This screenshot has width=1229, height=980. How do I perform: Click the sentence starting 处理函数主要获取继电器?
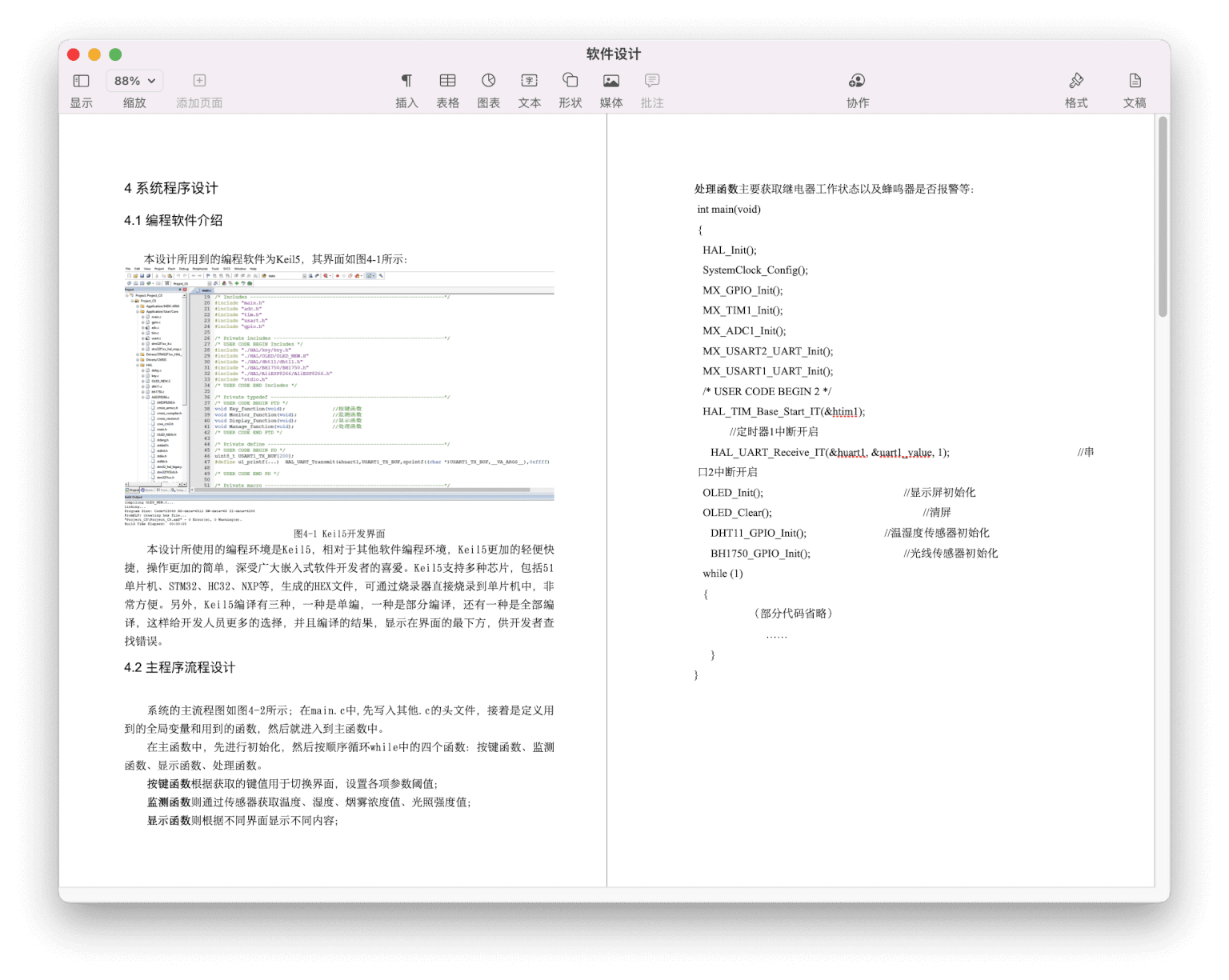835,190
